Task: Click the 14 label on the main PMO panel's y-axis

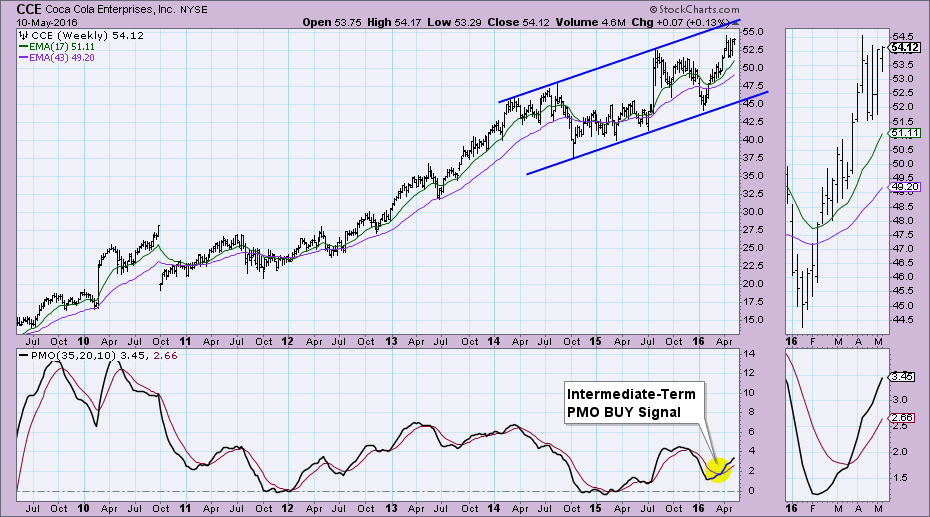Action: point(748,354)
